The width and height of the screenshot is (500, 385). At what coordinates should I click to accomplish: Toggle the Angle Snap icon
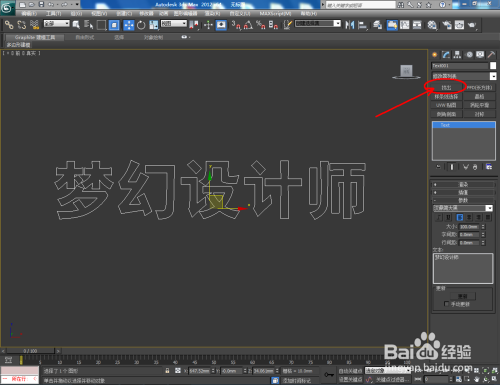pyautogui.click(x=248, y=25)
